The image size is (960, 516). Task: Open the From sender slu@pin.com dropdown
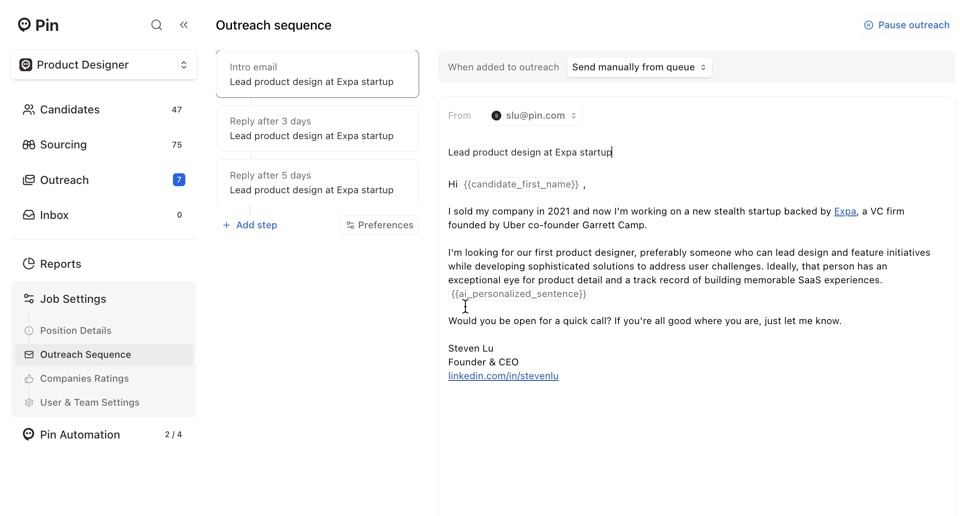tap(535, 116)
